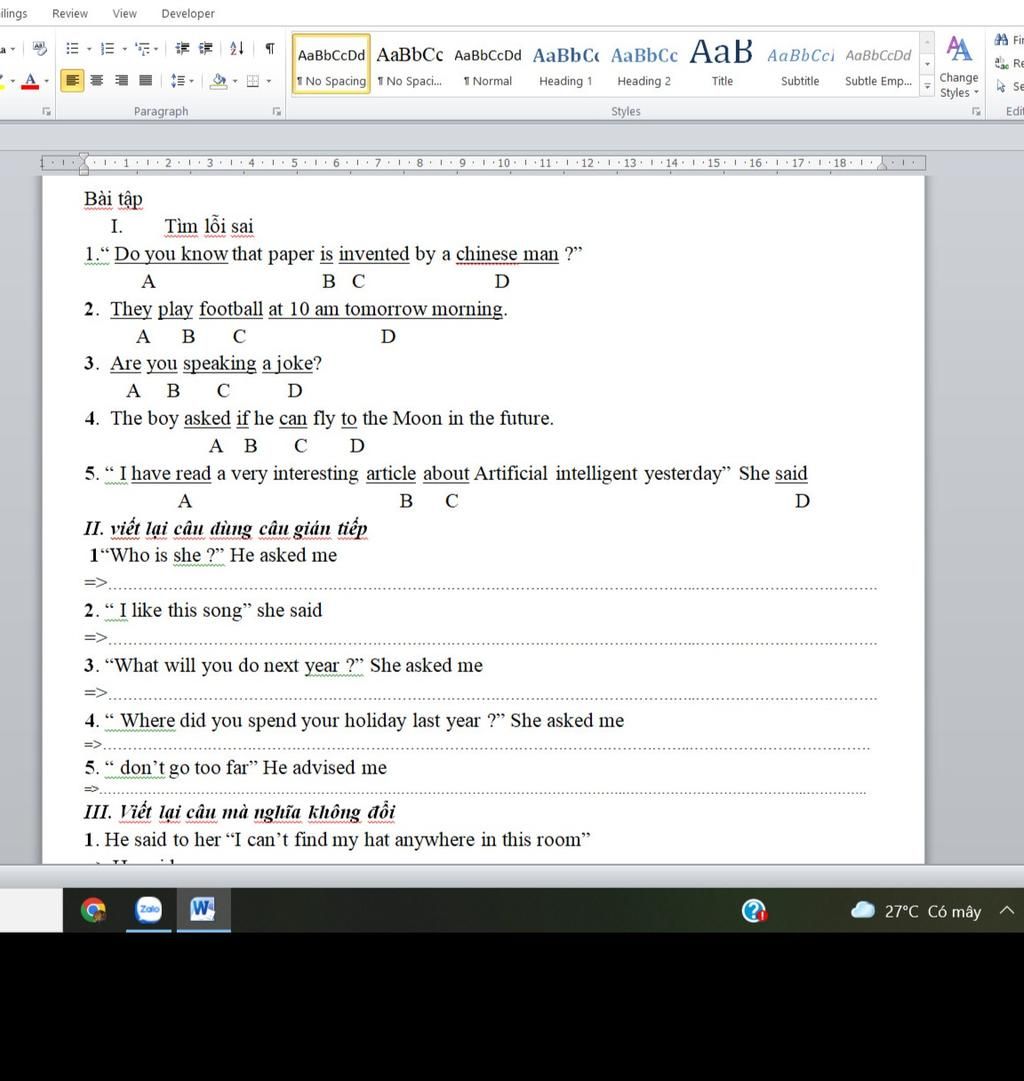Toggle Align Text Left
The image size is (1024, 1081).
click(72, 81)
